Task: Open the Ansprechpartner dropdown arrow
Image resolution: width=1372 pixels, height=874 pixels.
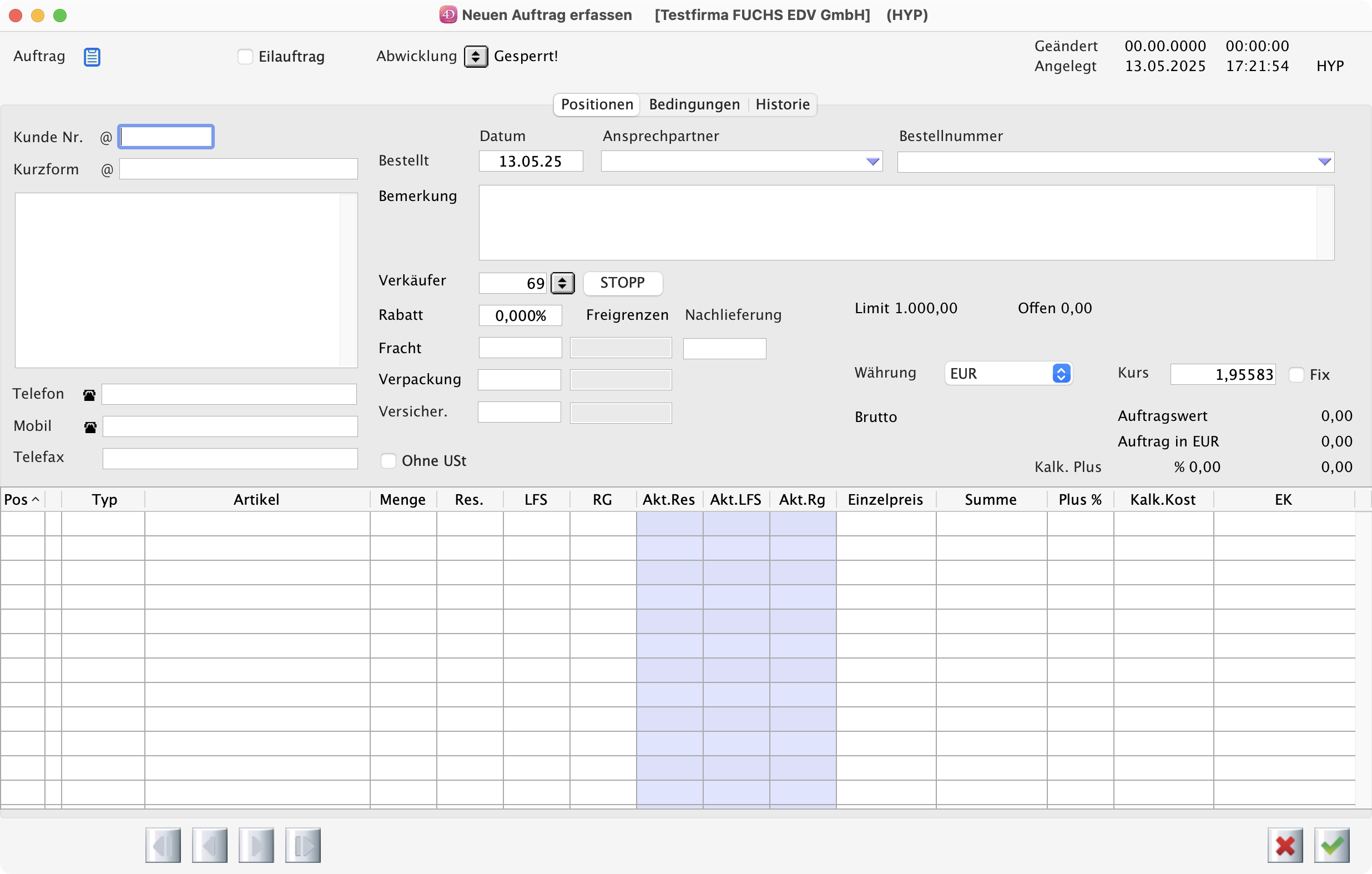Action: pyautogui.click(x=872, y=162)
